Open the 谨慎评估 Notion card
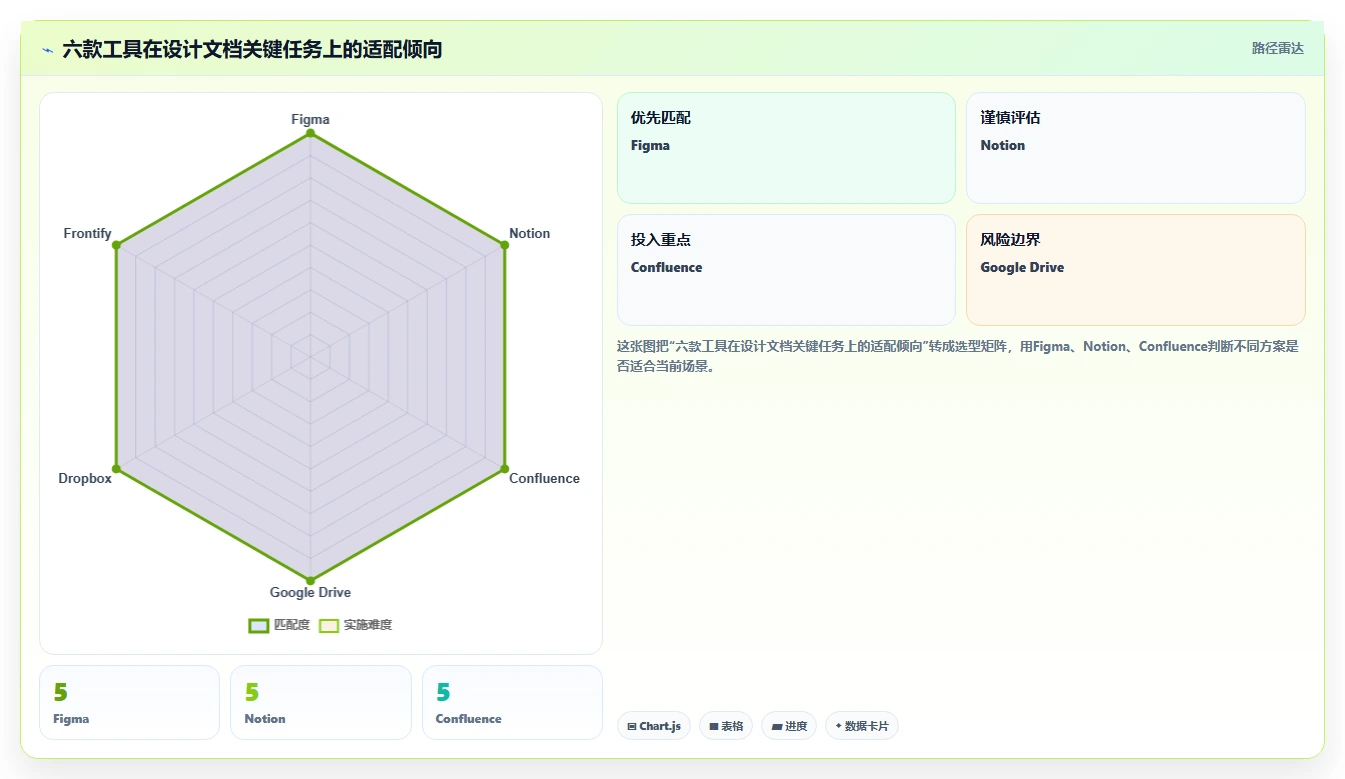 tap(1136, 148)
